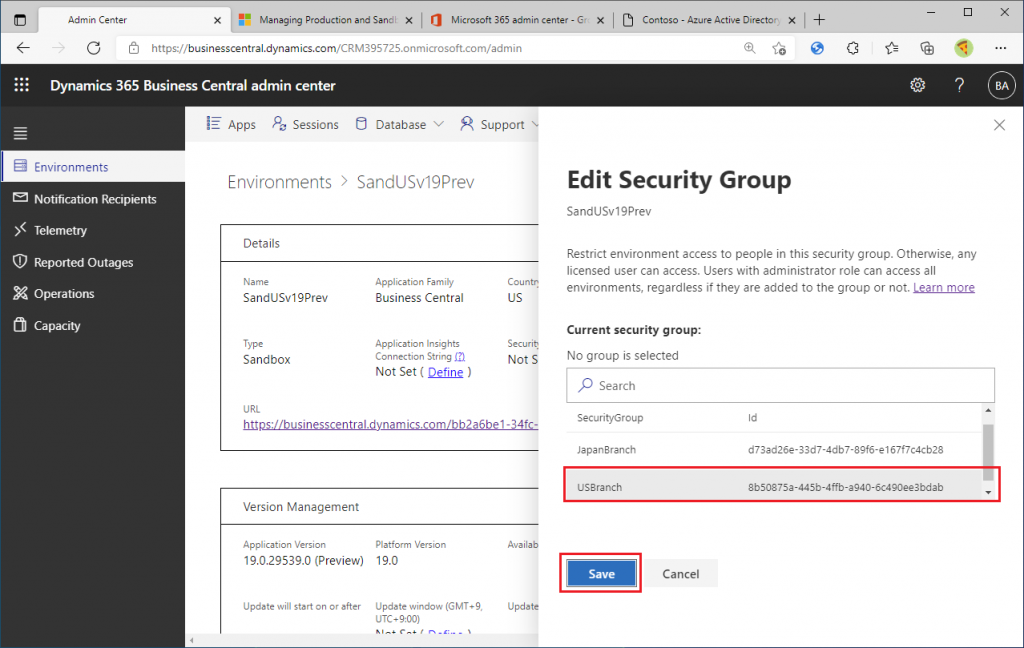Open the app launcher waffle icon
Screen dimensions: 1024x648
pos(22,85)
